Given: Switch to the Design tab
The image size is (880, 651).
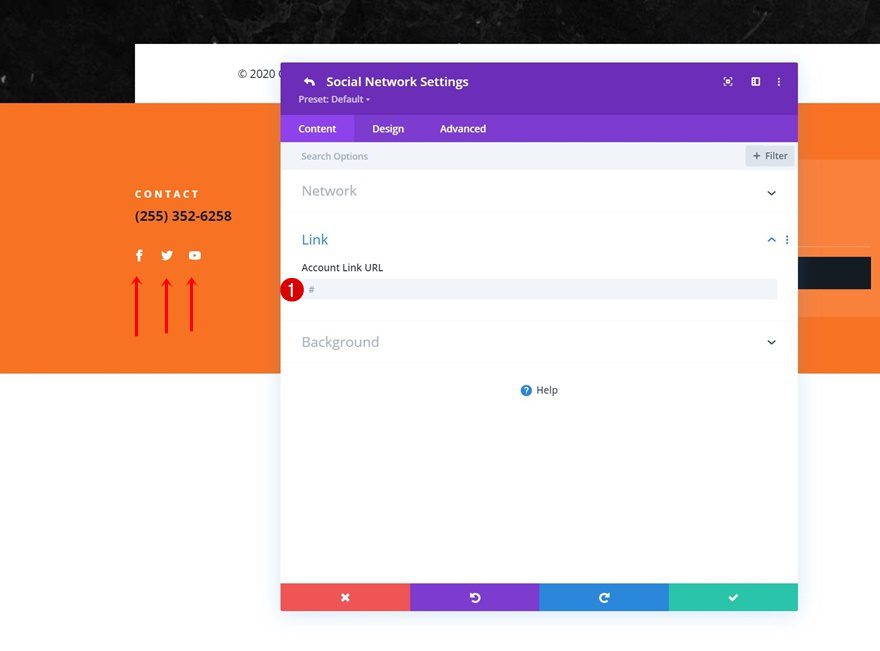Looking at the screenshot, I should [x=388, y=129].
